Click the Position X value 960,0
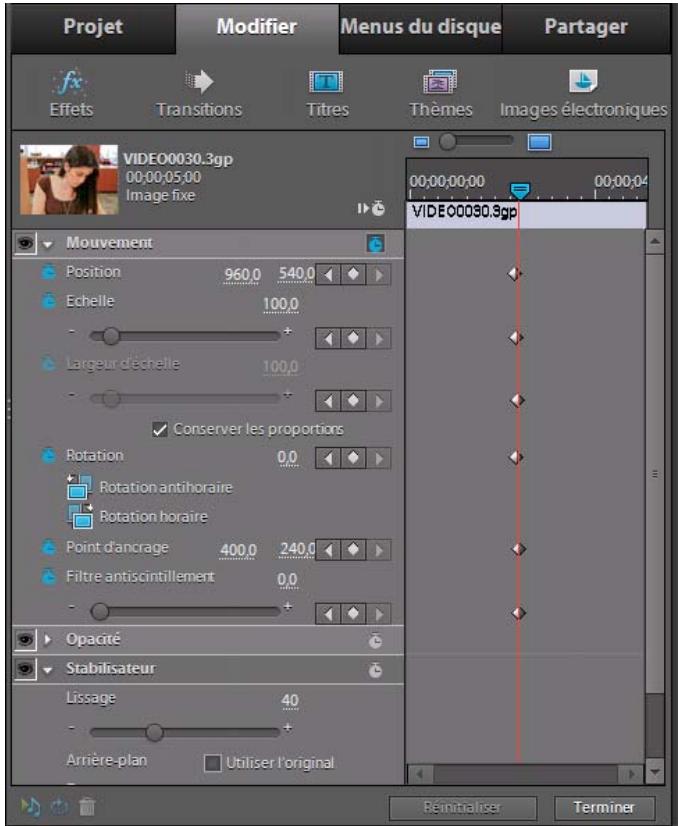This screenshot has width=678, height=826. tap(242, 274)
